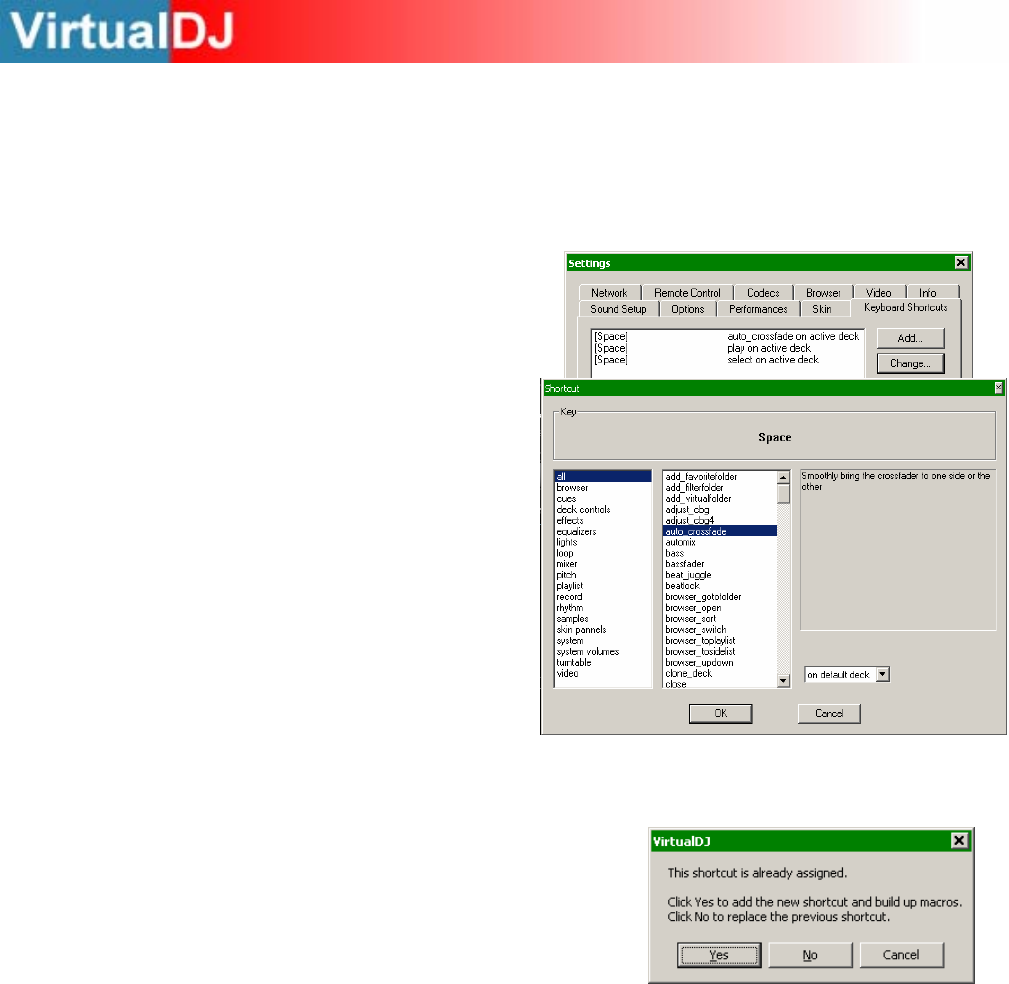
Task: Close the VirtualDJ message box
Action: click(959, 840)
